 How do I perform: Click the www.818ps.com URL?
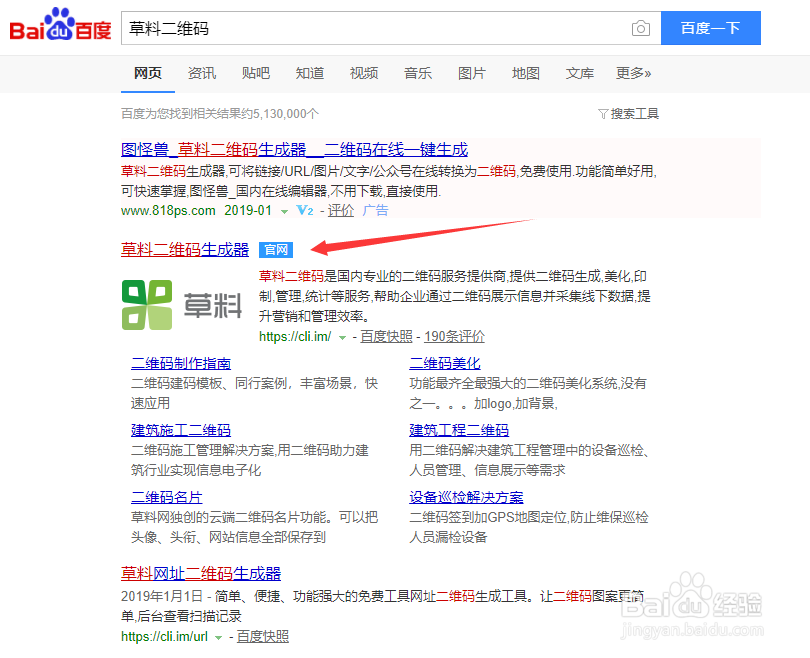(168, 211)
